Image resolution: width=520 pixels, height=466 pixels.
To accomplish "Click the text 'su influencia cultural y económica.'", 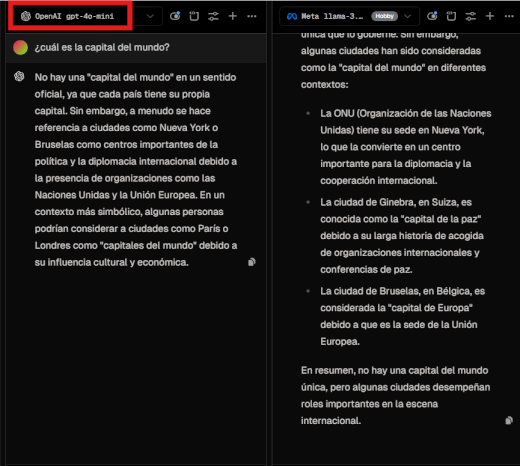I will click(x=111, y=262).
